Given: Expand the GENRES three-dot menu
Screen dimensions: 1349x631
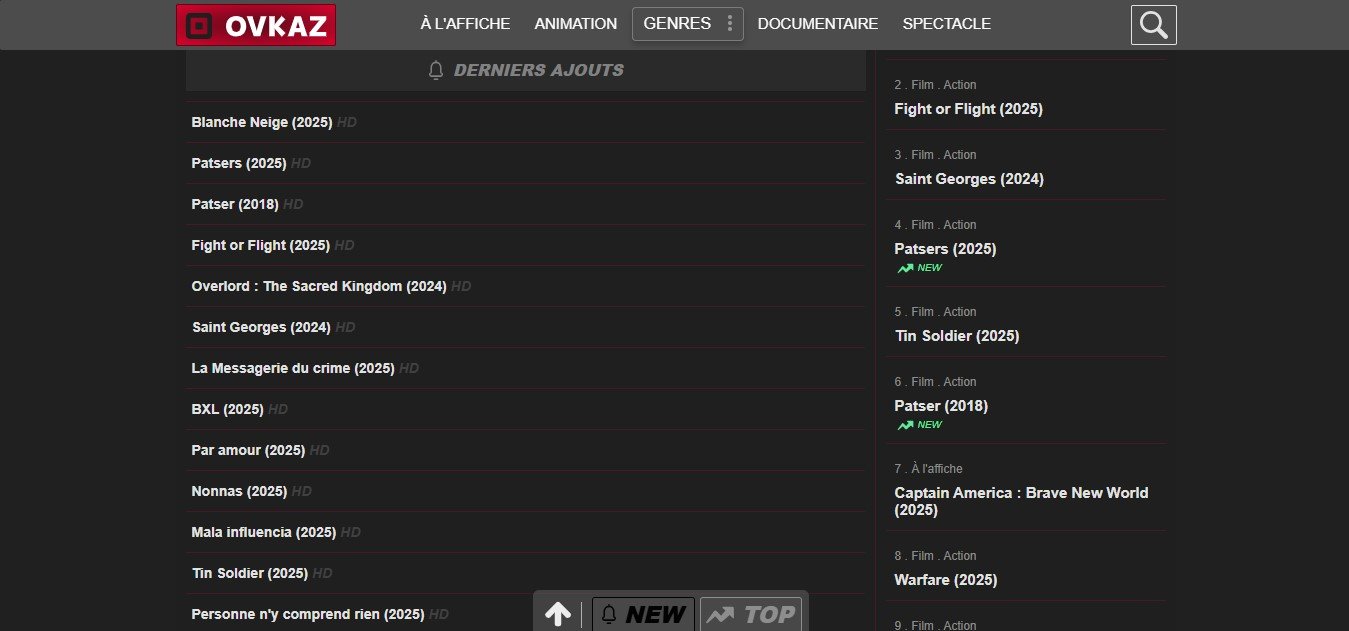Looking at the screenshot, I should (x=730, y=24).
